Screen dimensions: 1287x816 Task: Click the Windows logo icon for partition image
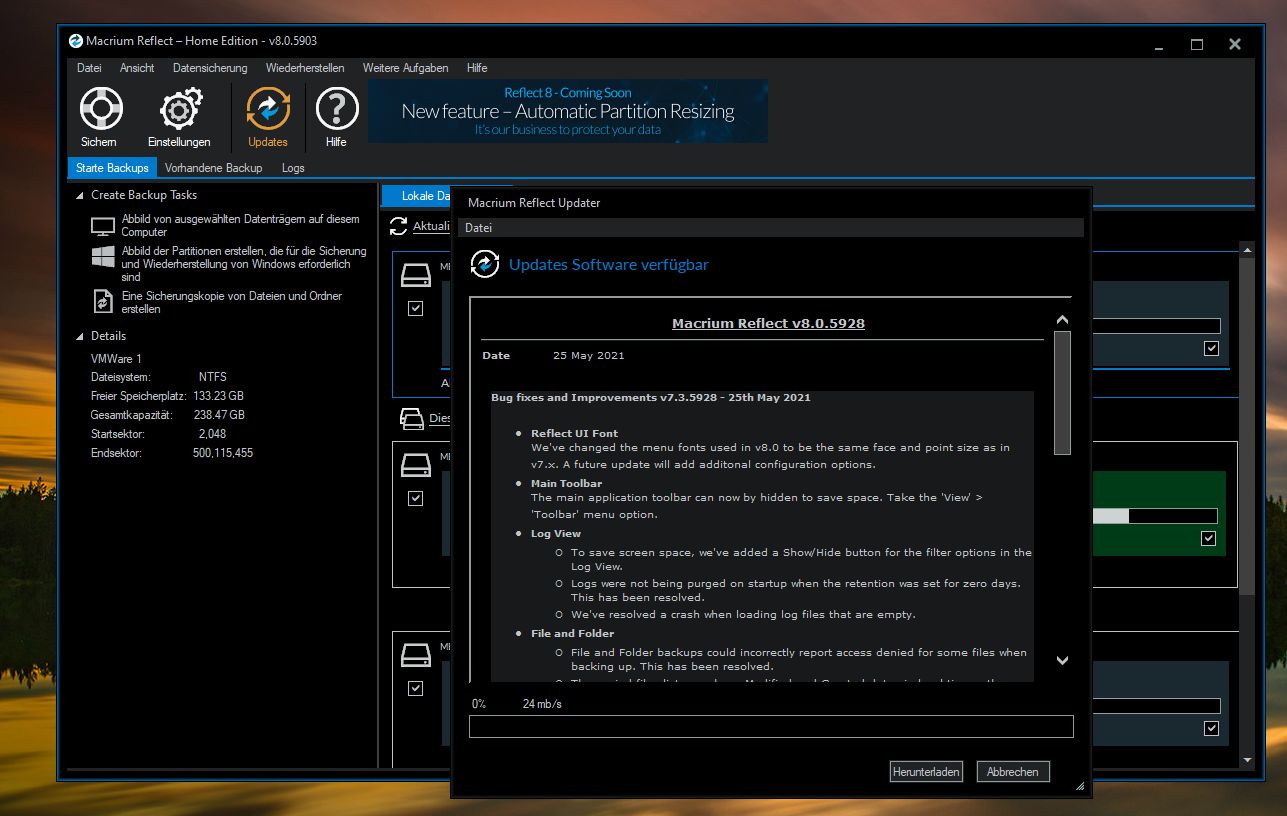[x=103, y=257]
